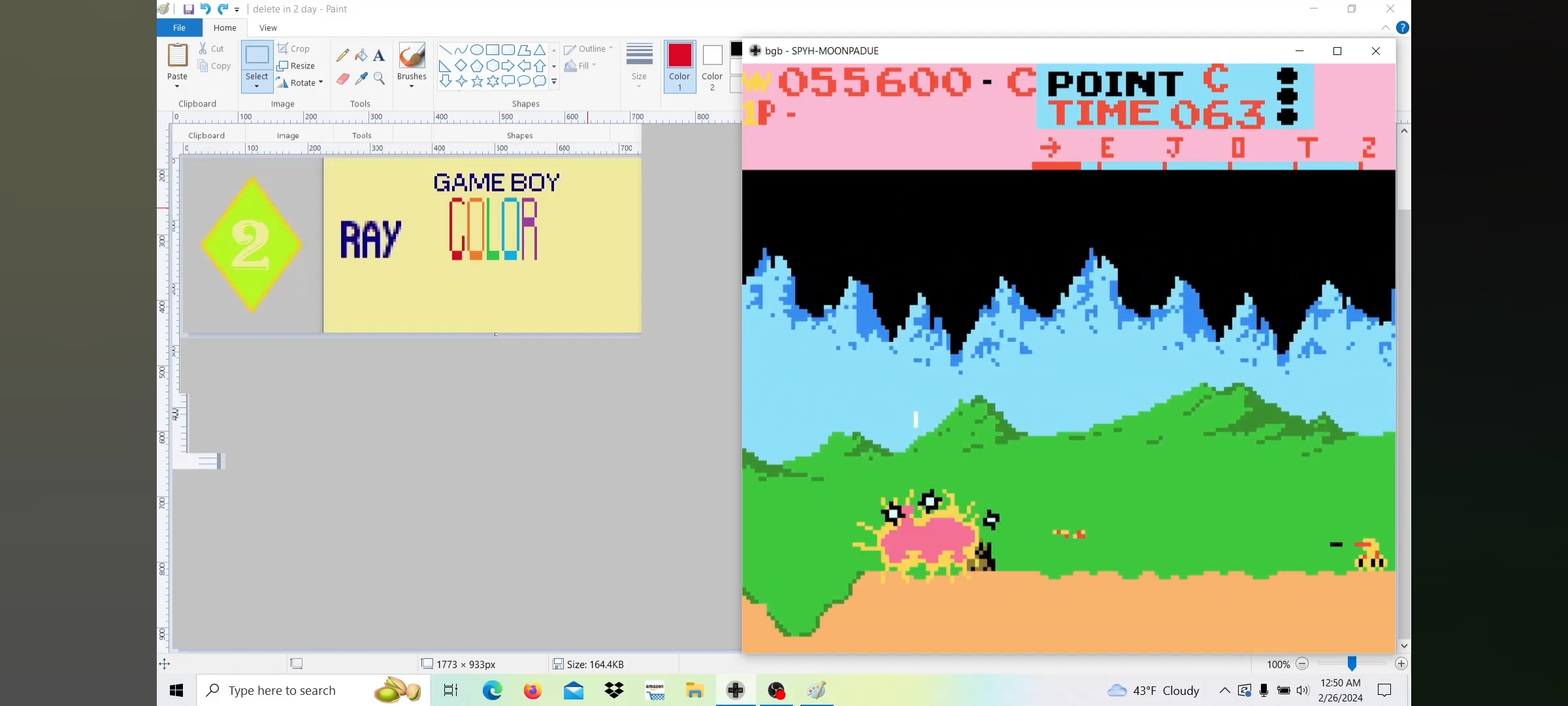Click the Resize button

(x=296, y=66)
